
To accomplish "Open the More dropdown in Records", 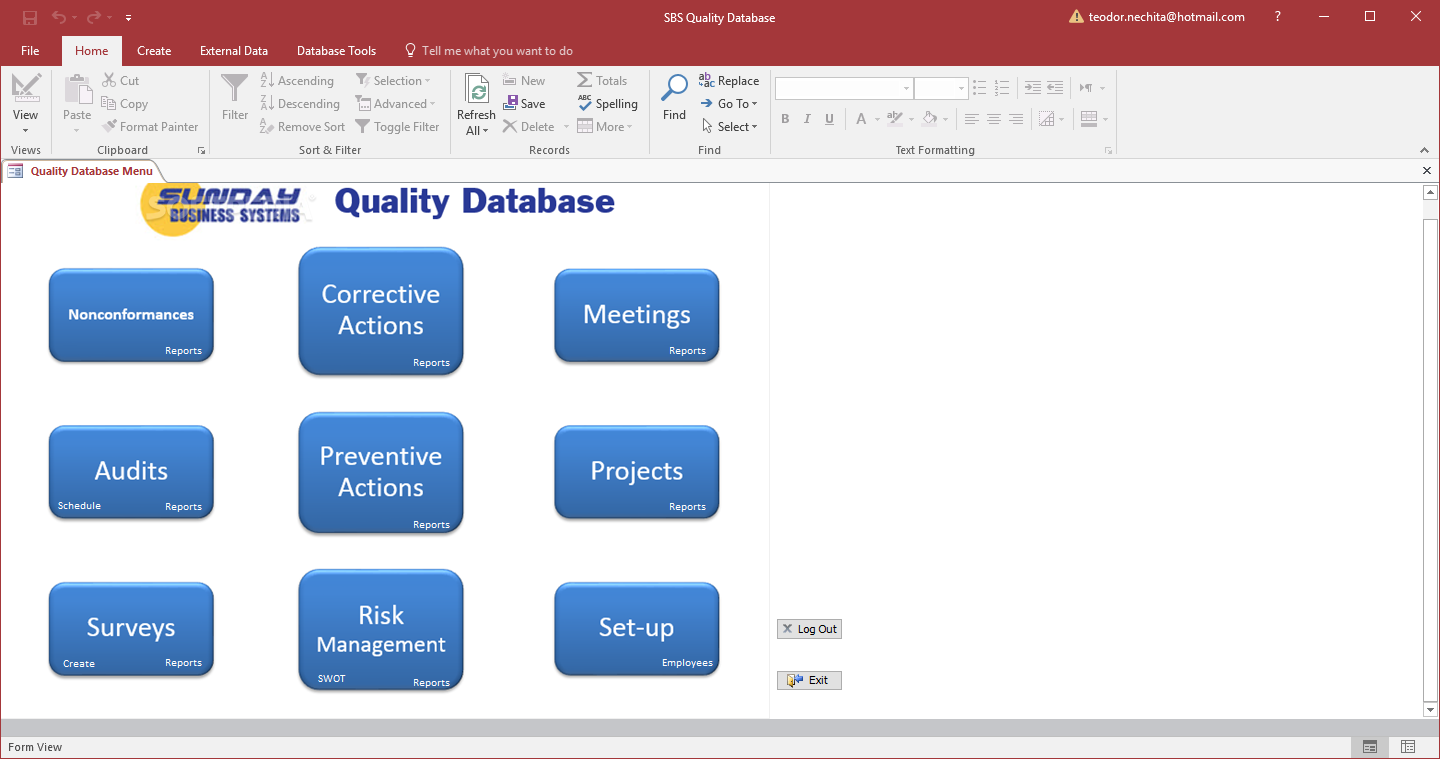I will pyautogui.click(x=605, y=127).
